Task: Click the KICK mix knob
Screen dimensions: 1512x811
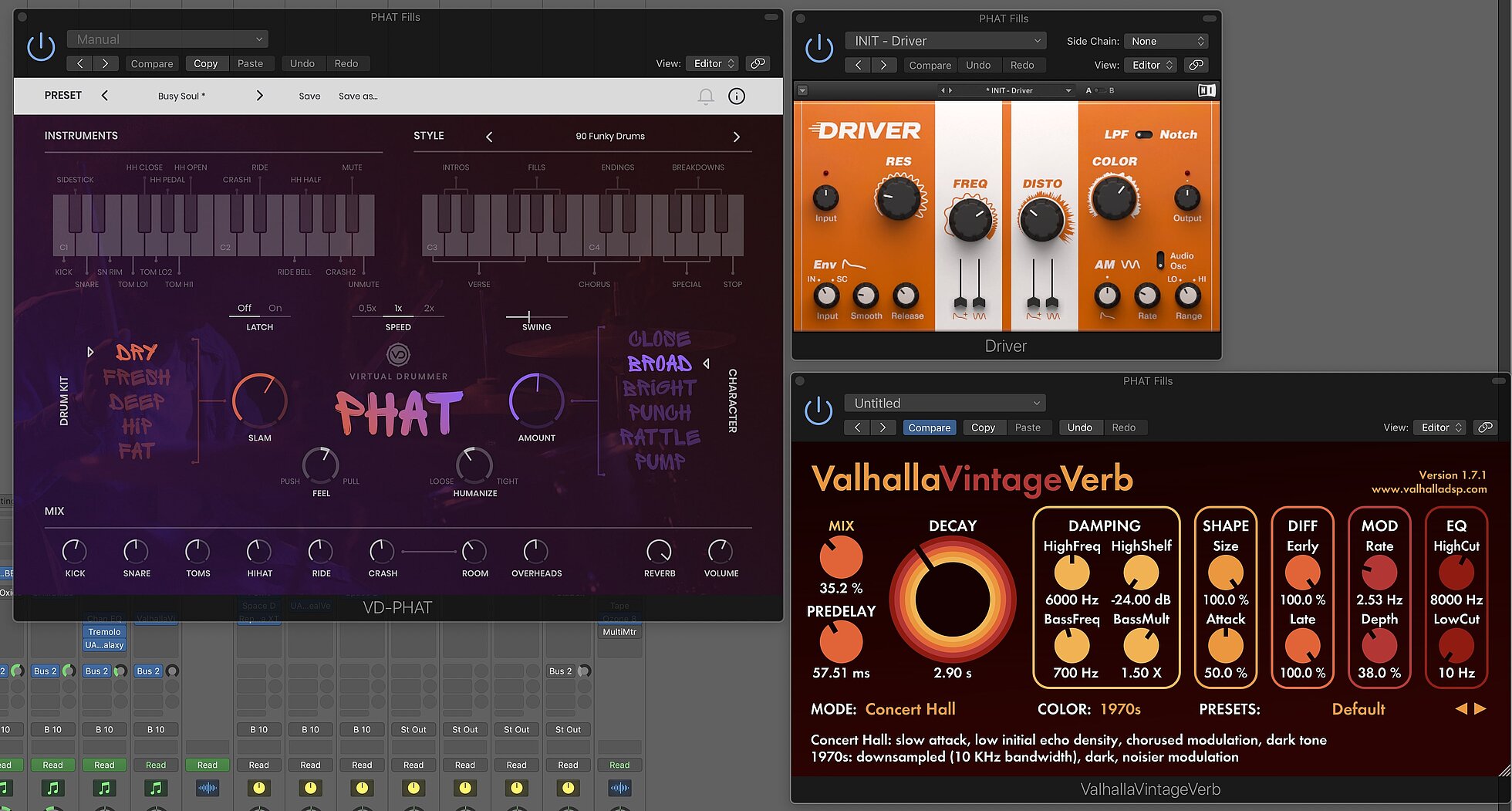Action: tap(74, 551)
